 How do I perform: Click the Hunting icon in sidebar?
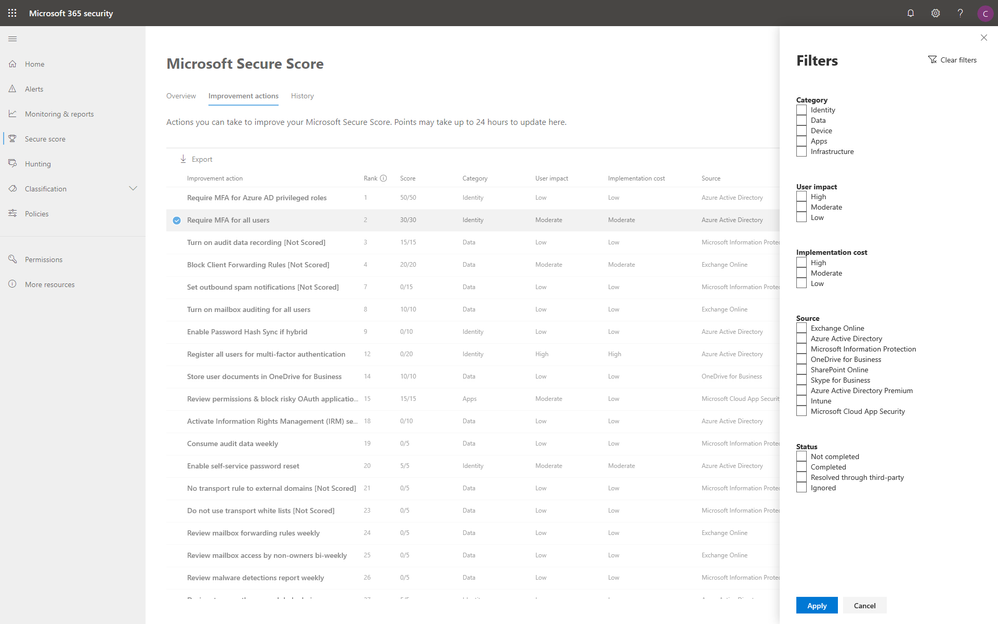click(x=12, y=164)
